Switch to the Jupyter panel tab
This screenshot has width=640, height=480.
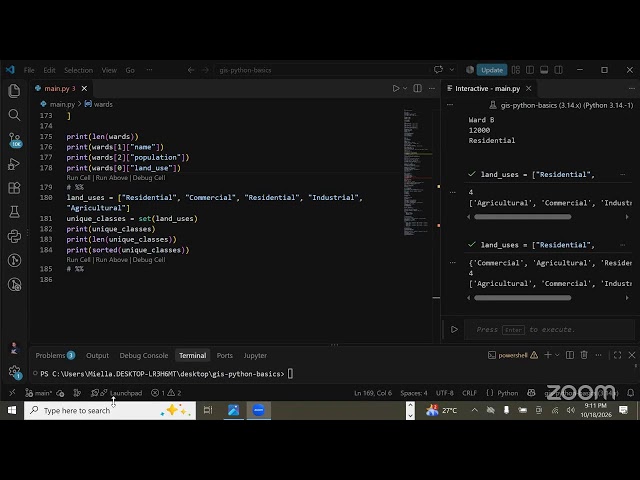pos(255,356)
